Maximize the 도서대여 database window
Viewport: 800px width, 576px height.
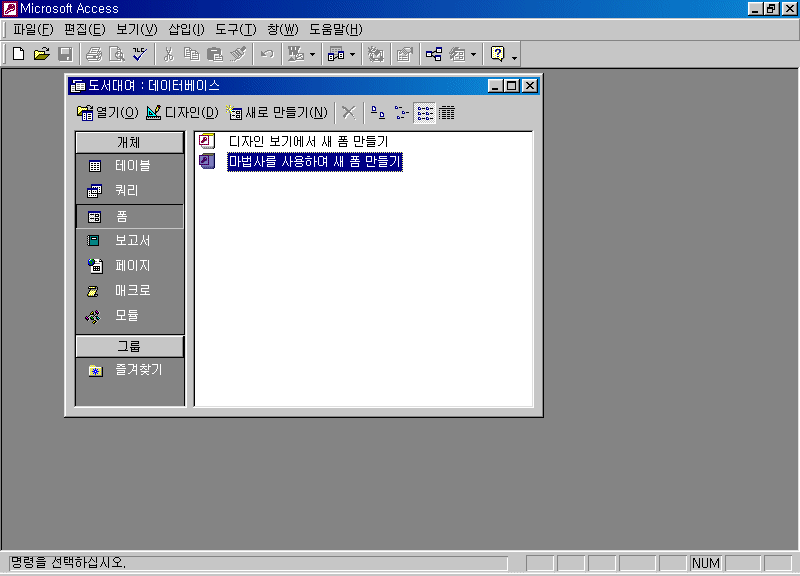click(x=512, y=86)
